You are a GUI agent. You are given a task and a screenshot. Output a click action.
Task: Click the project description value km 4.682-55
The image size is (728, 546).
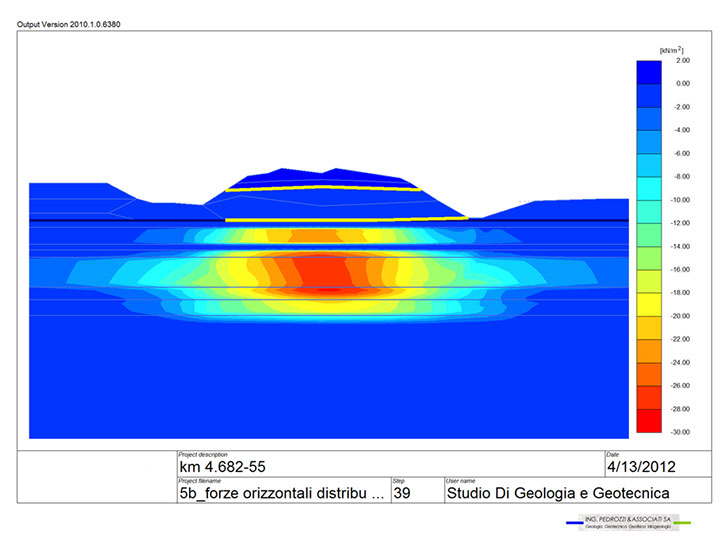(x=223, y=467)
